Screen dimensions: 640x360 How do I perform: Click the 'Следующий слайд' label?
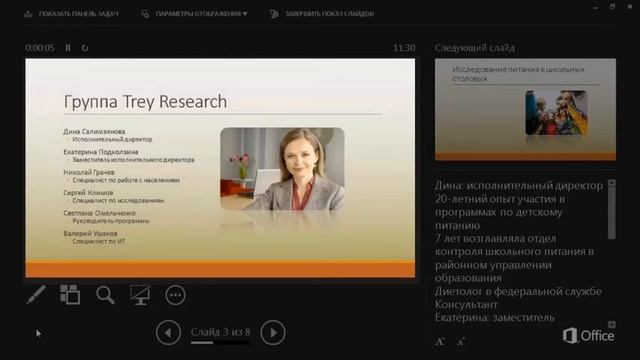475,48
